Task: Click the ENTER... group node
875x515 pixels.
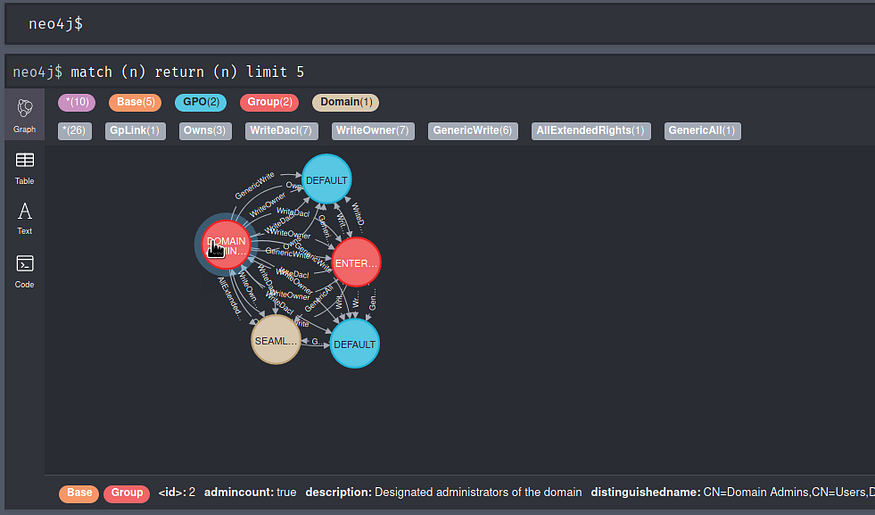Action: 356,262
